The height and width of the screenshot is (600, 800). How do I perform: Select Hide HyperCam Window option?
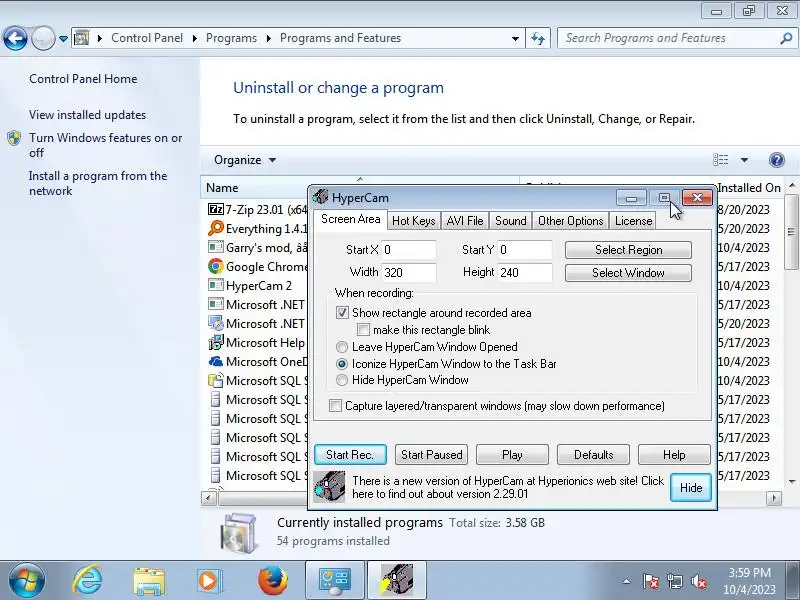pos(342,380)
